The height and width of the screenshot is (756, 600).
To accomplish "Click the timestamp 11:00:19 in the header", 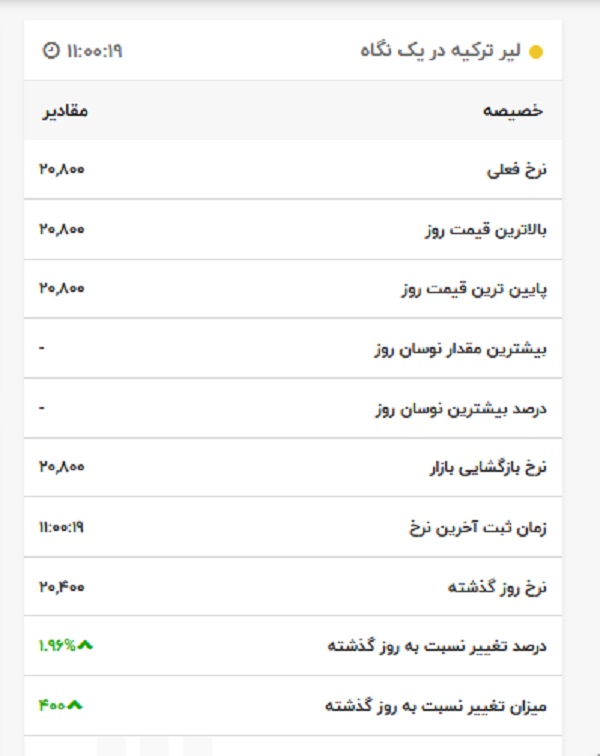I will pos(95,49).
